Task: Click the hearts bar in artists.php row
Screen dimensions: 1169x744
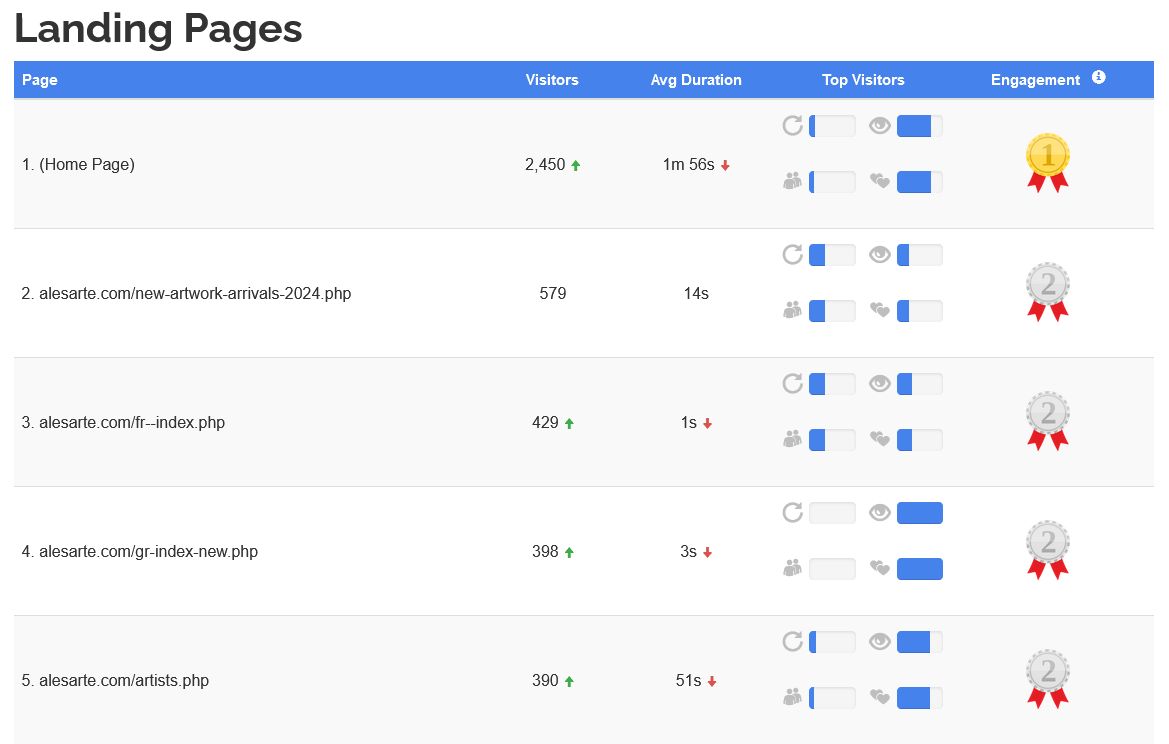Action: click(920, 698)
